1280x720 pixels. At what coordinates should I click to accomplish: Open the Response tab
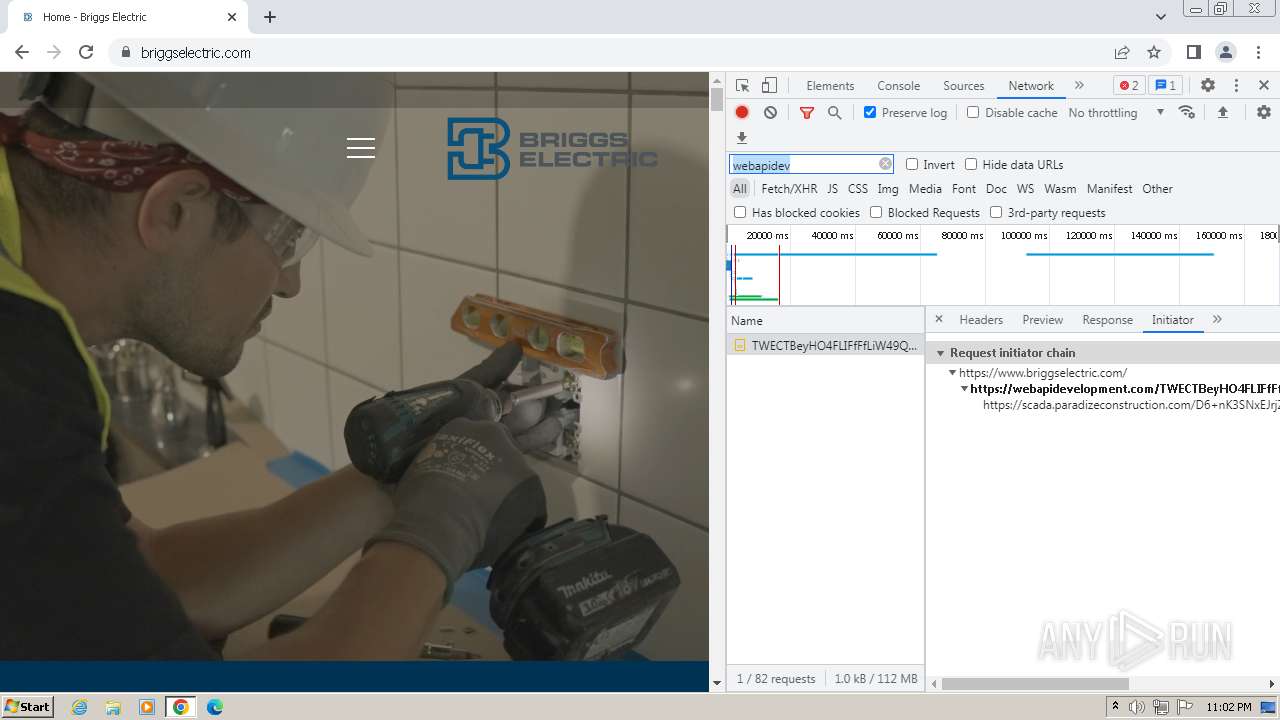[x=1107, y=319]
